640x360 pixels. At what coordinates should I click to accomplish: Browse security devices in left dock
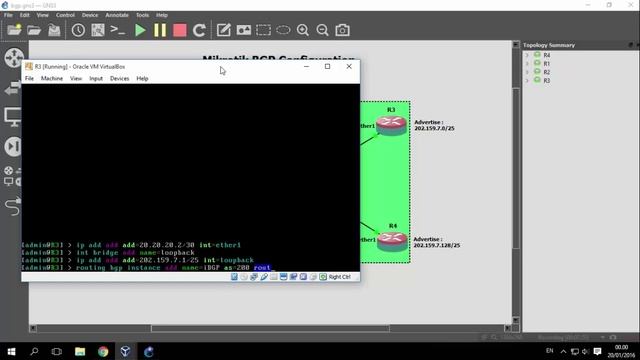[13, 147]
